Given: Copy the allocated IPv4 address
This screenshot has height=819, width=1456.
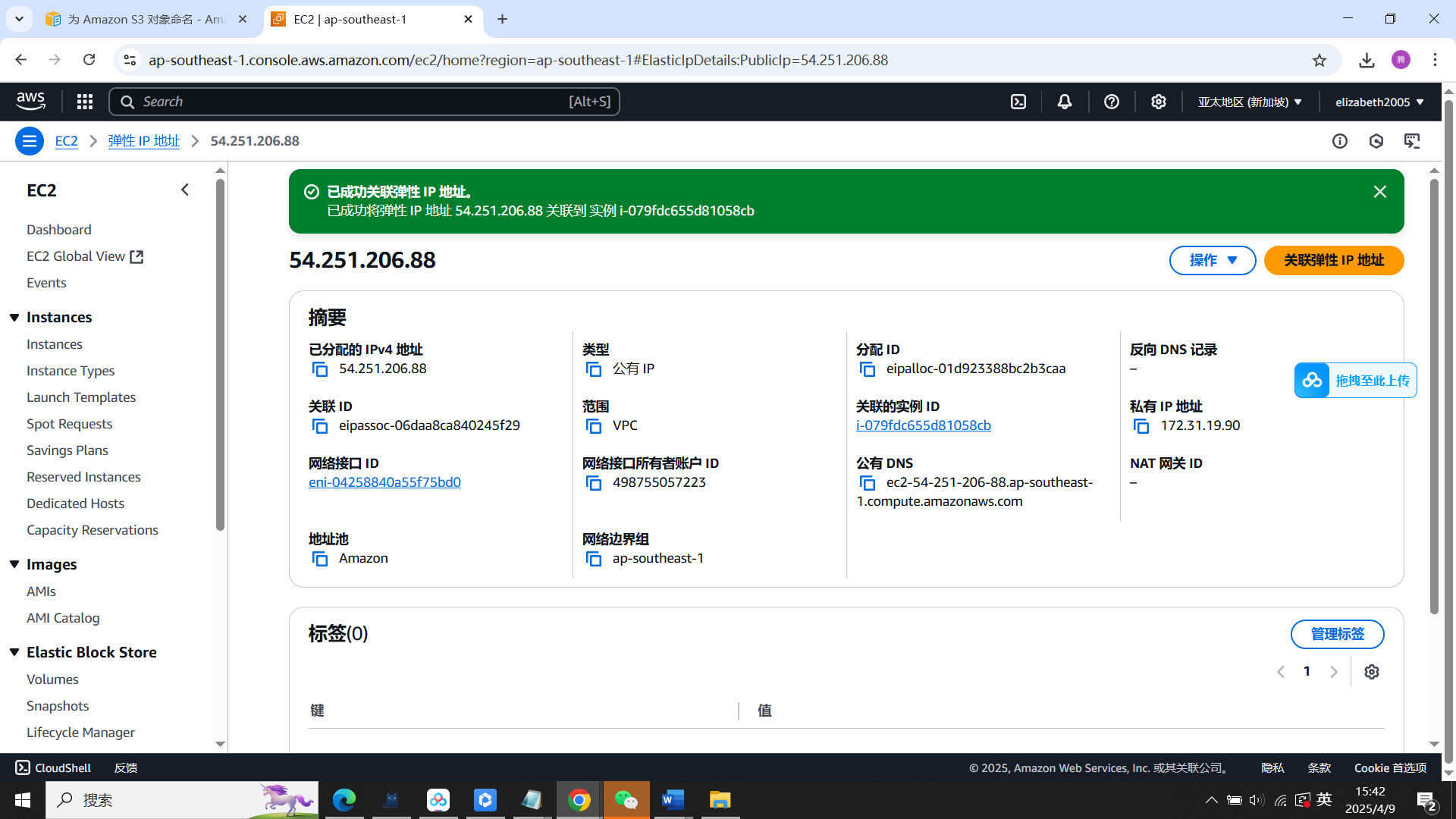Looking at the screenshot, I should click(319, 369).
